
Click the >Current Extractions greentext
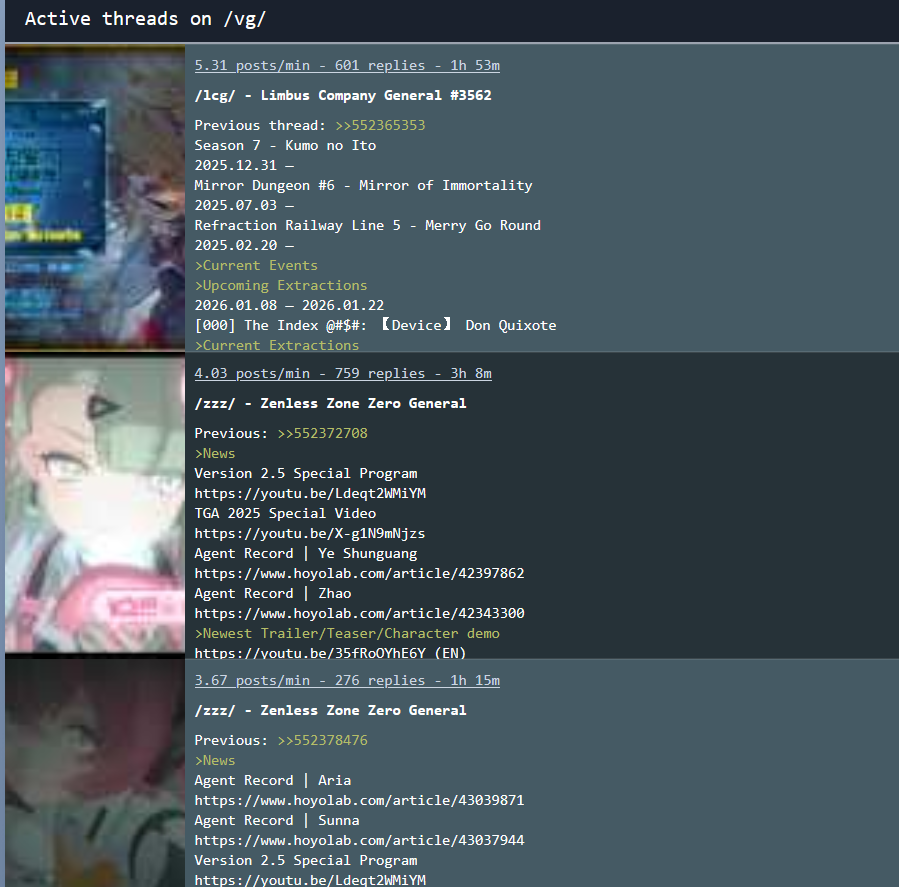(x=276, y=345)
